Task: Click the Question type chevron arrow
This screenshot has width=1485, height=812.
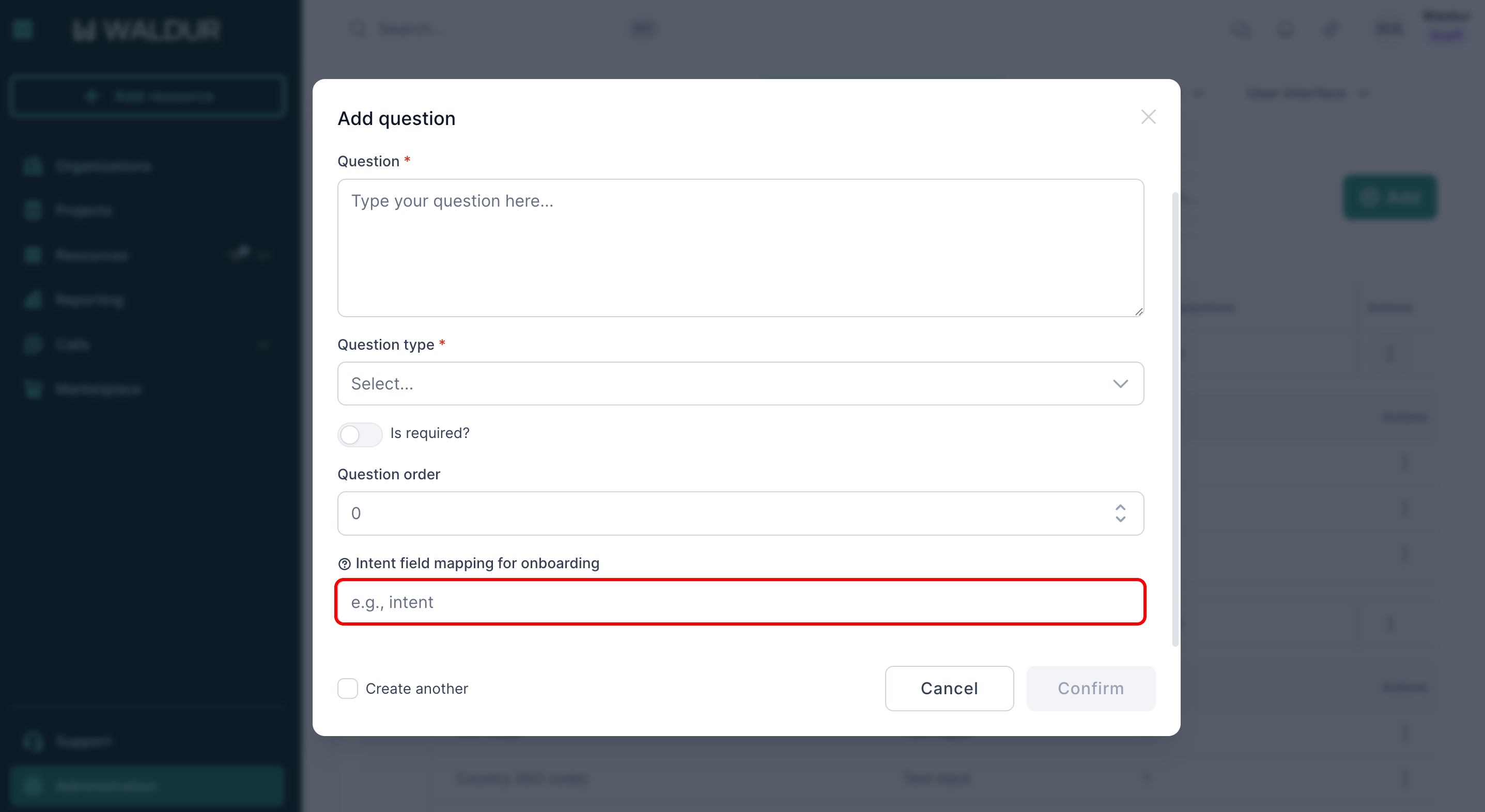Action: pyautogui.click(x=1120, y=384)
